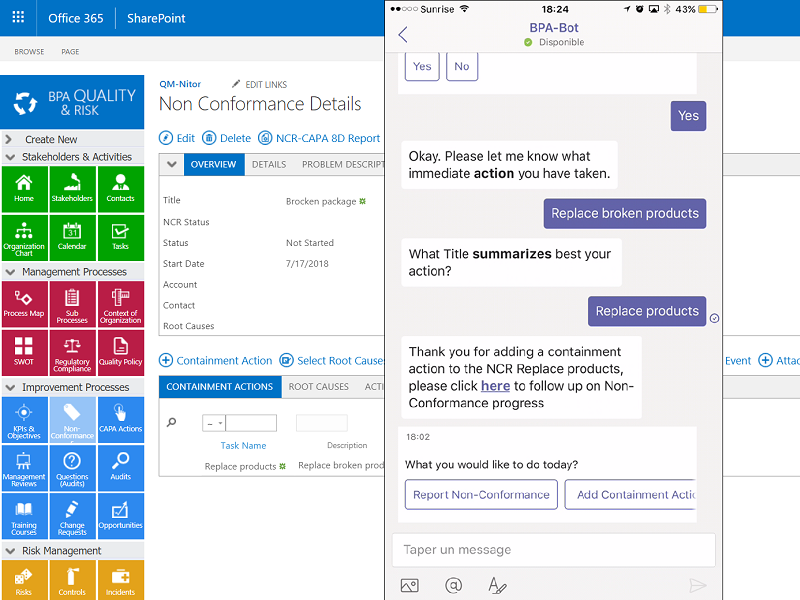Image resolution: width=800 pixels, height=600 pixels.
Task: Open the Sub Processes tile
Action: coord(72,304)
